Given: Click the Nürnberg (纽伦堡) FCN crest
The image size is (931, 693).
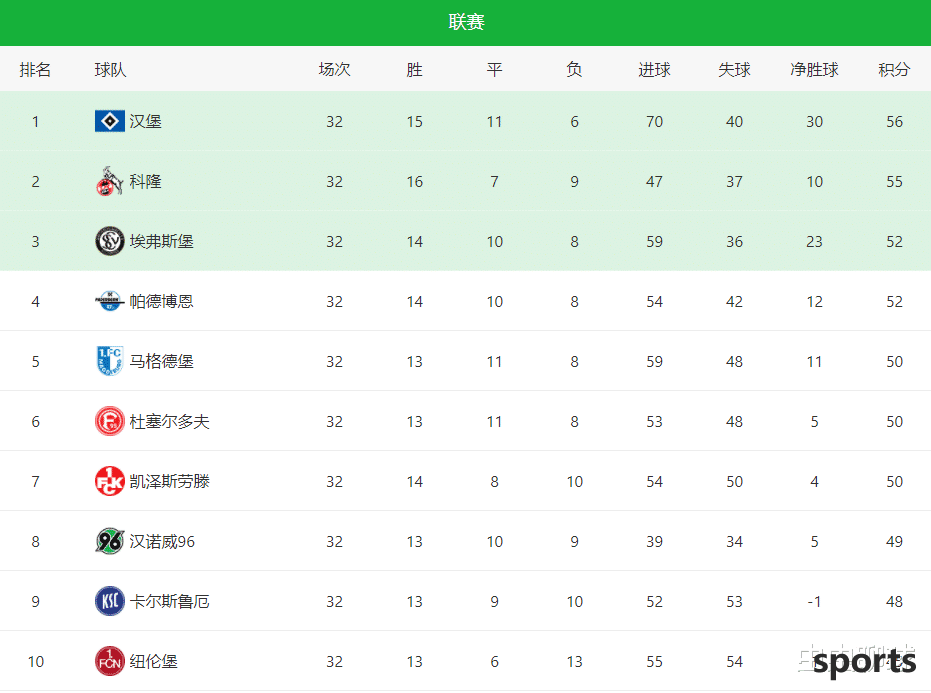Looking at the screenshot, I should 110,661.
